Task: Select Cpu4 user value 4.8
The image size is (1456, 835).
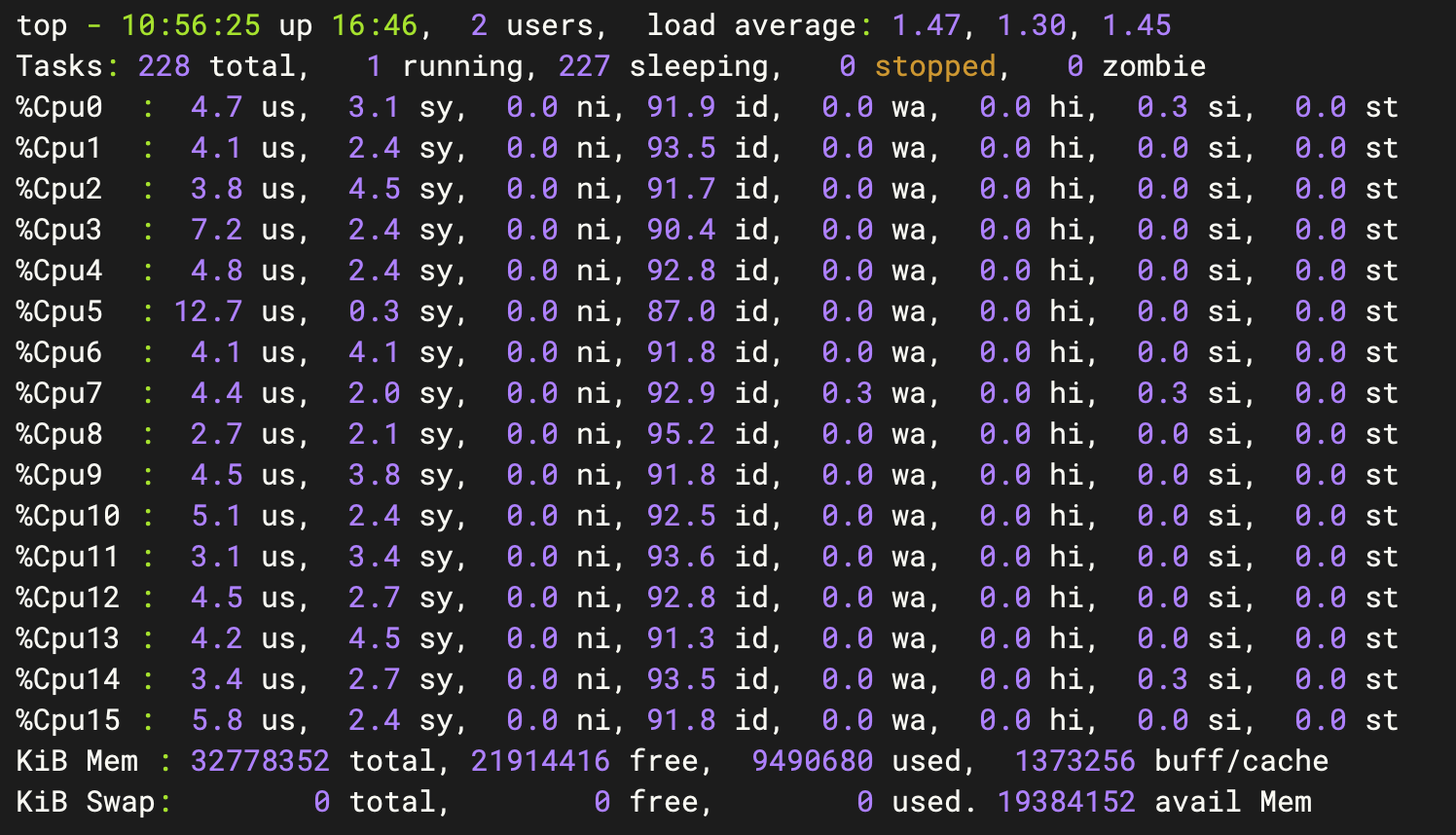Action: coord(217,271)
